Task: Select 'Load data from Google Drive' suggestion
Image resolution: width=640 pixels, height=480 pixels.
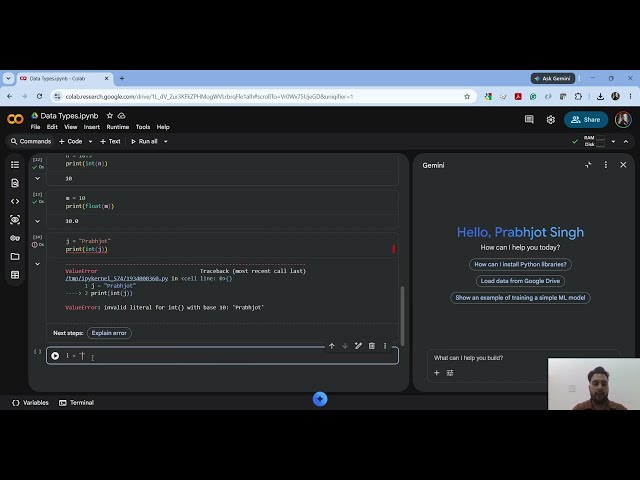Action: click(x=520, y=281)
